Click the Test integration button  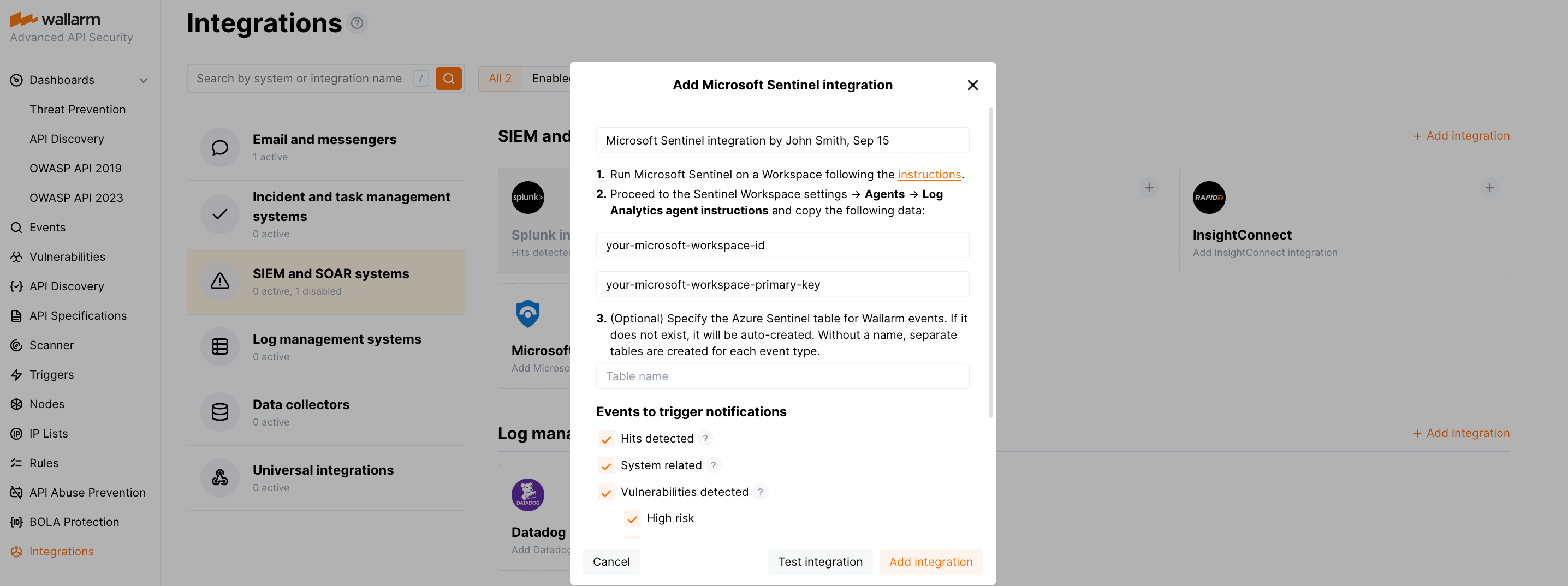(x=820, y=561)
